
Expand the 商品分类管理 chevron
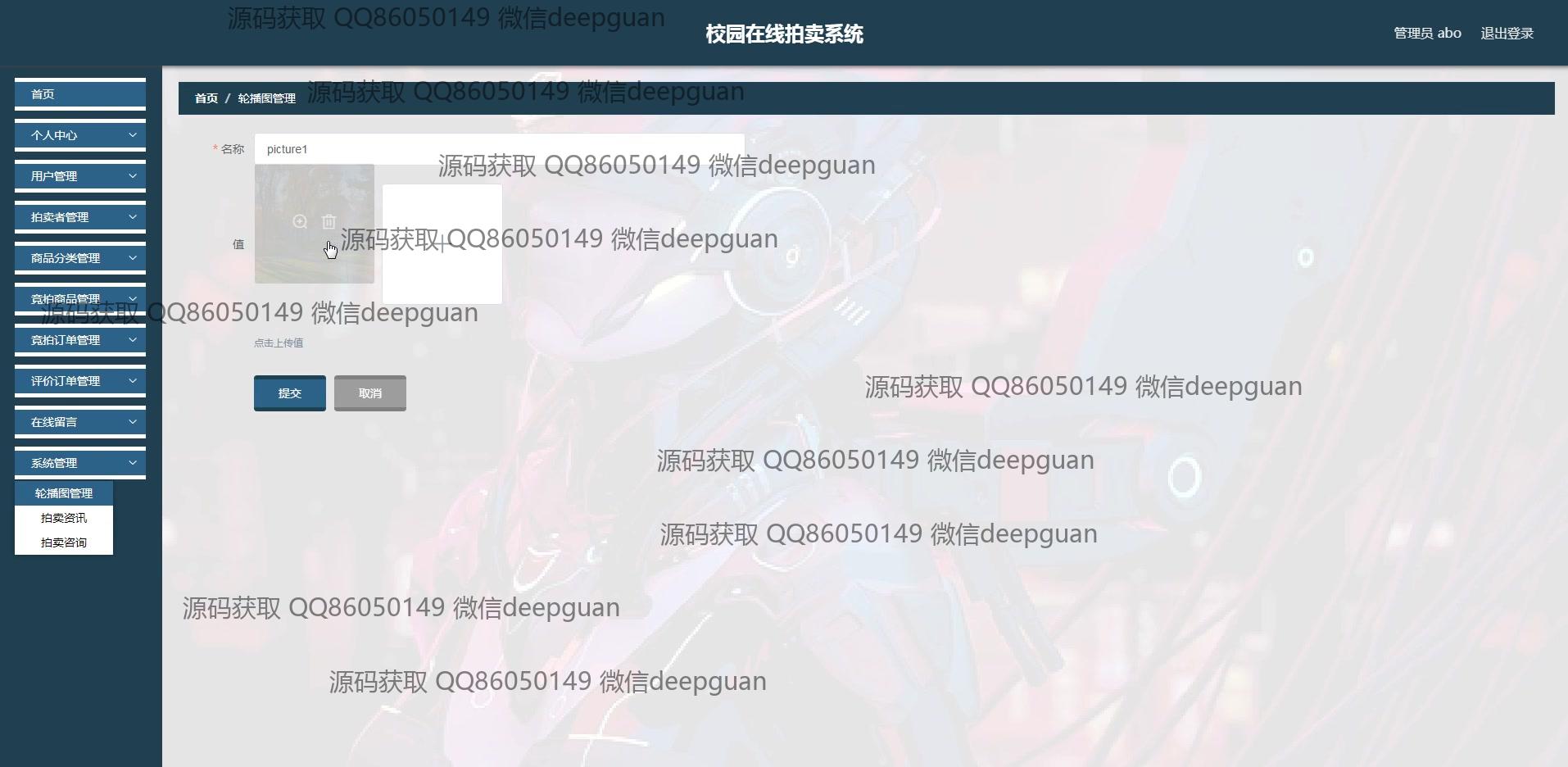[133, 258]
